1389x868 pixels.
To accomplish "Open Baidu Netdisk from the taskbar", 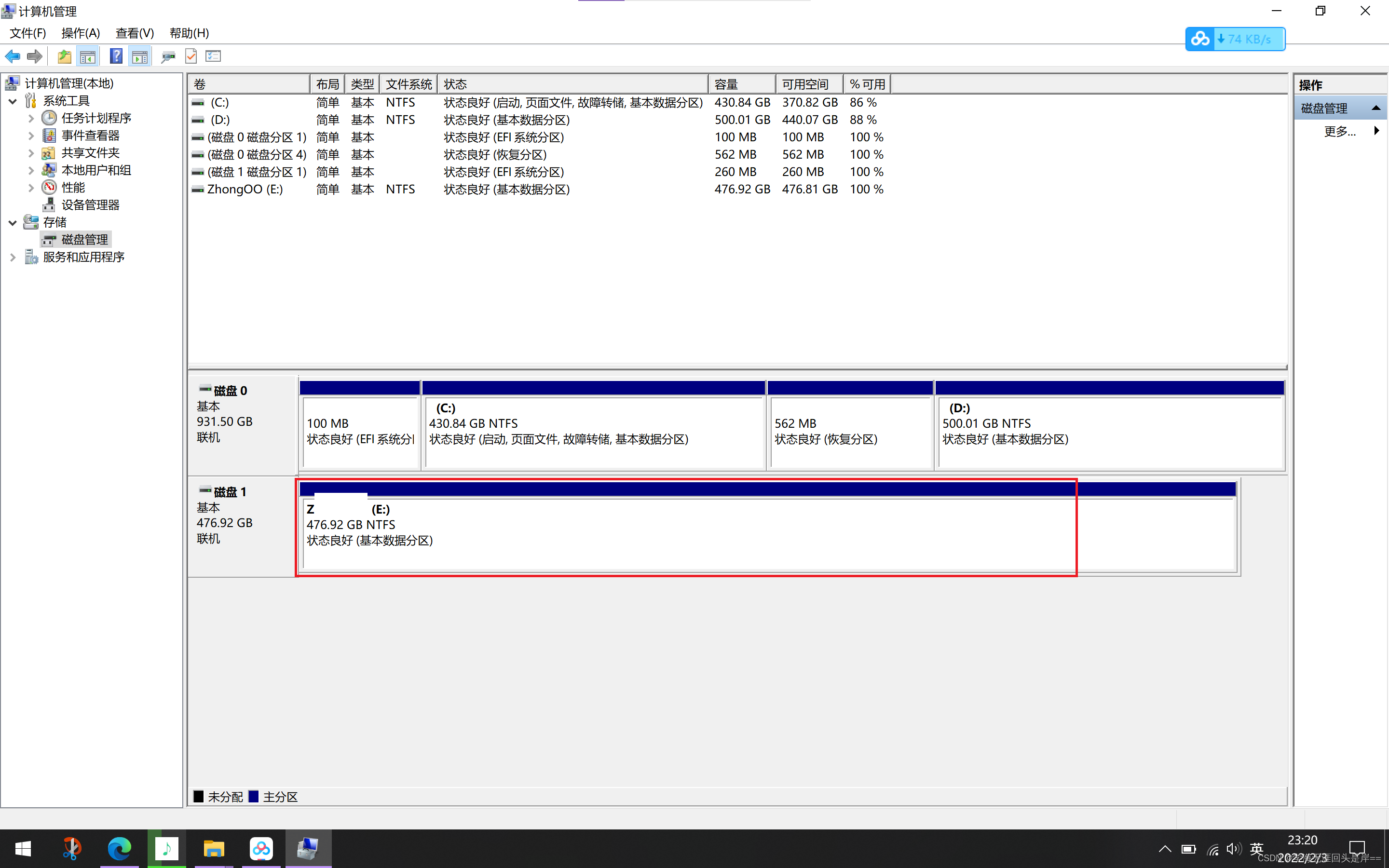I will click(x=261, y=849).
